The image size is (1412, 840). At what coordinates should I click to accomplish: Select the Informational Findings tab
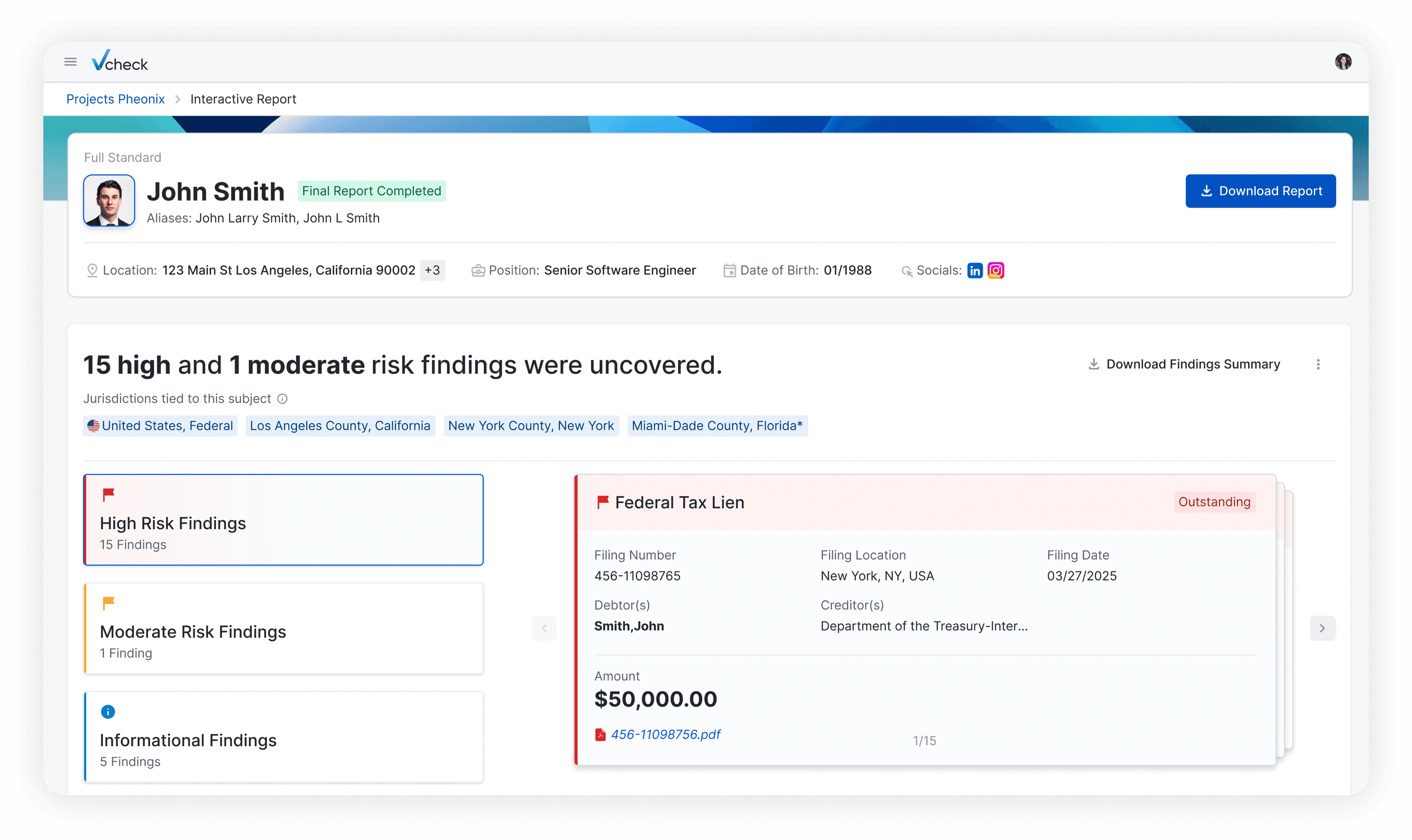283,737
